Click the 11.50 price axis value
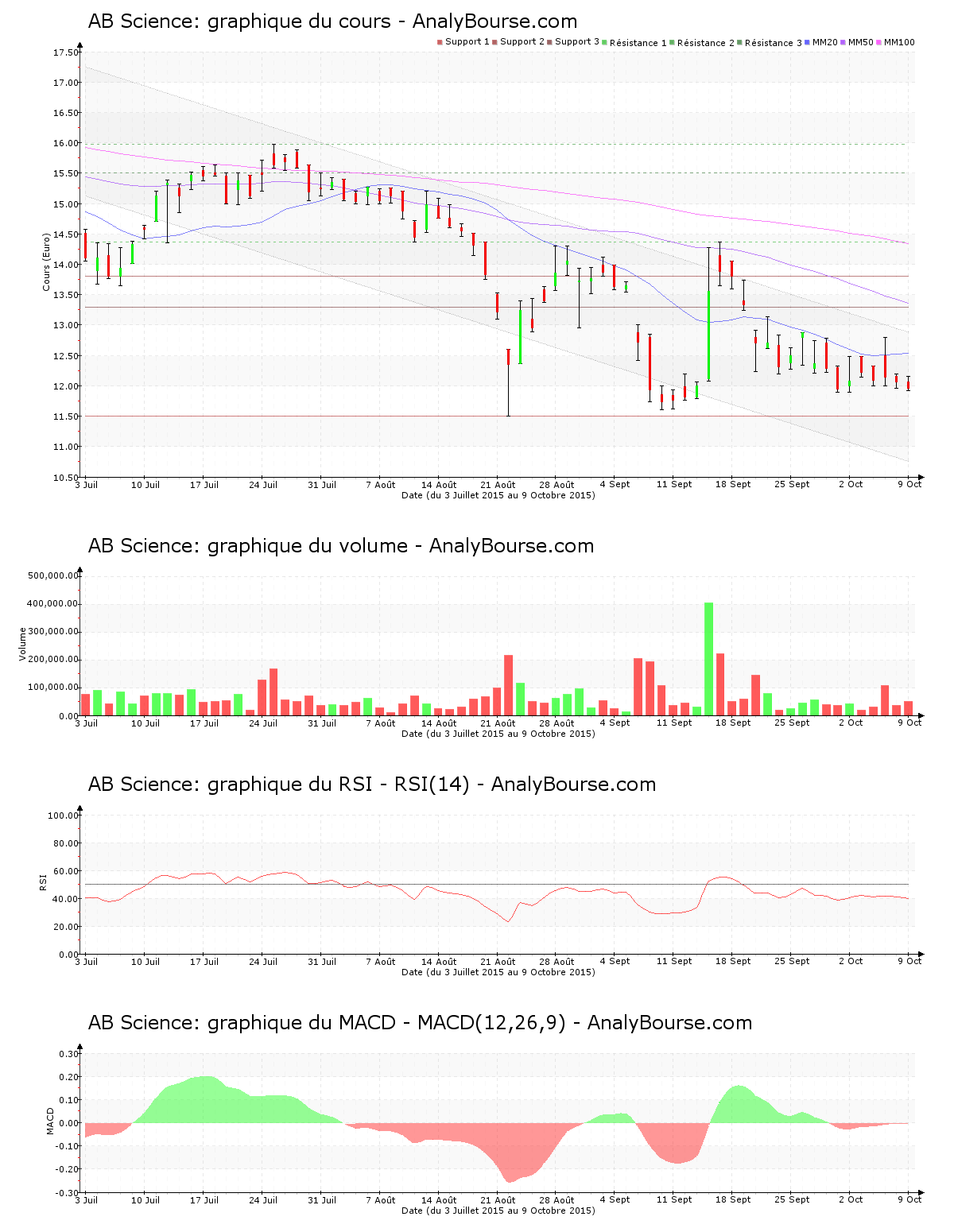This screenshot has height=1232, width=954. tap(65, 416)
